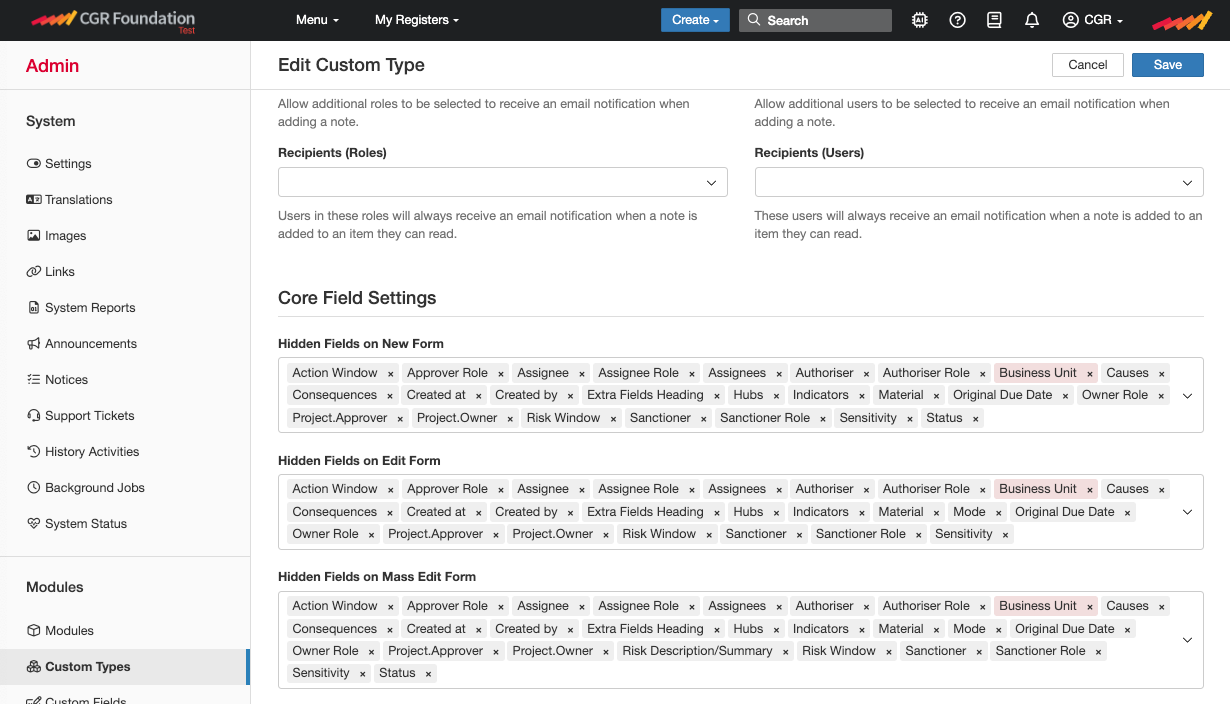Navigate to Links in the sidebar
Viewport: 1230px width, 704px height.
click(x=60, y=271)
